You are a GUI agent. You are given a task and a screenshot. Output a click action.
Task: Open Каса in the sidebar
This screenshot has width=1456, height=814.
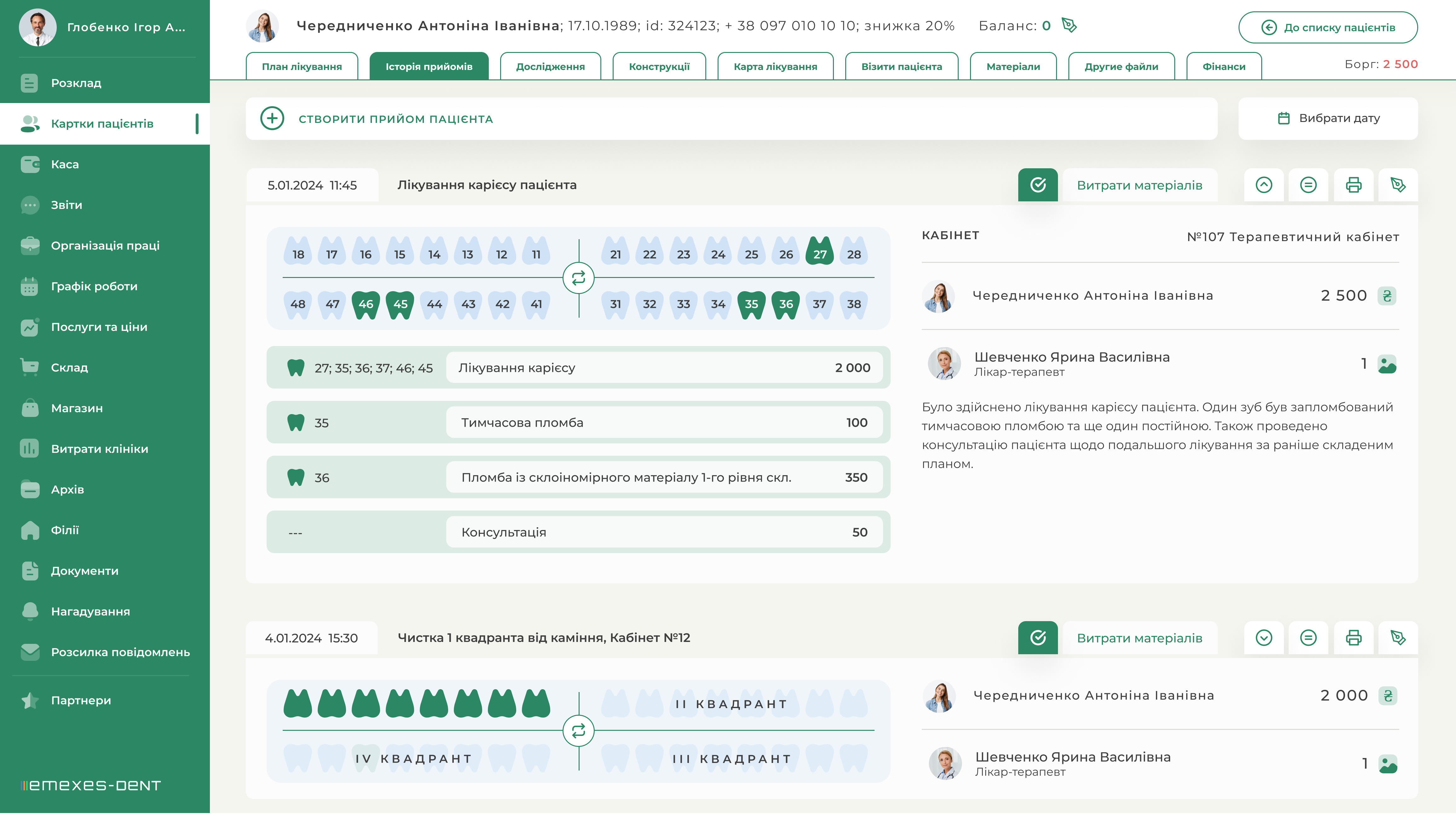click(x=64, y=165)
